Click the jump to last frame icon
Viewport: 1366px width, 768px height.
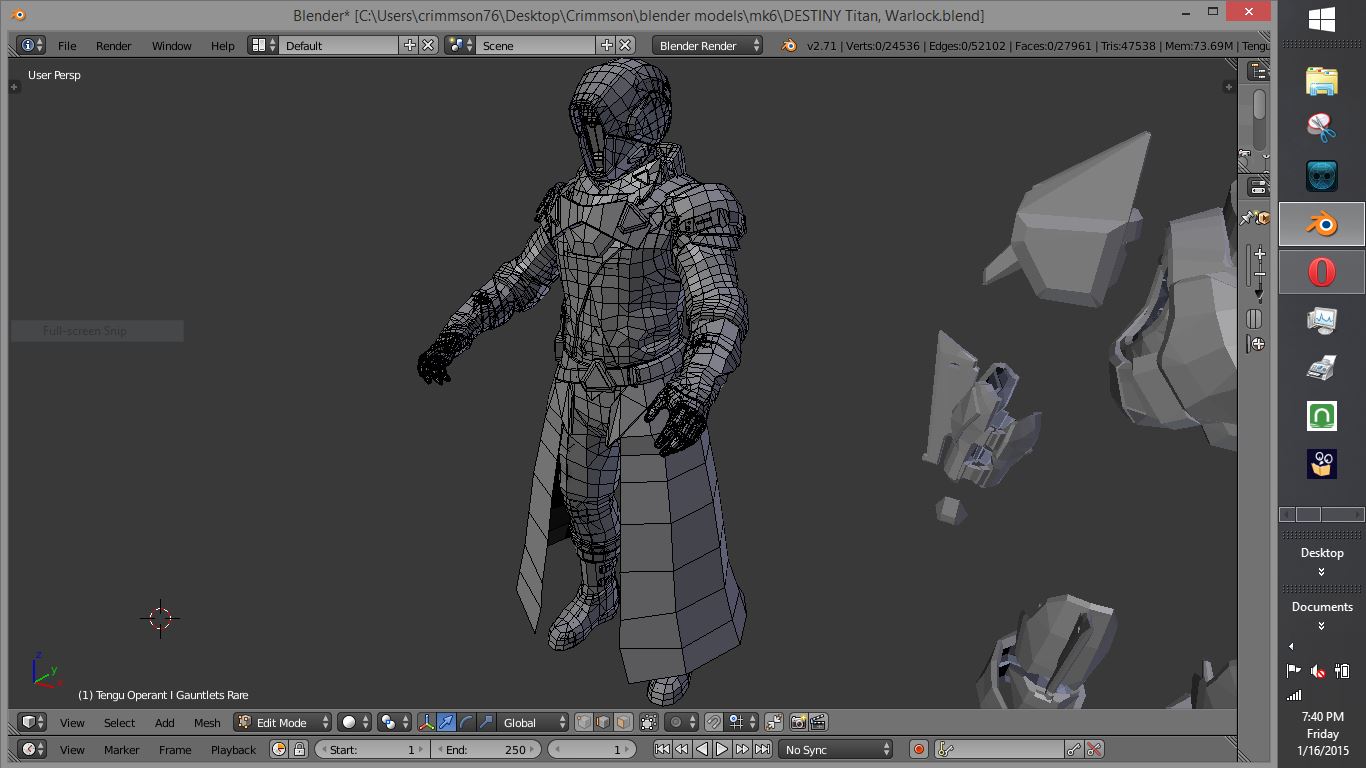coord(763,749)
